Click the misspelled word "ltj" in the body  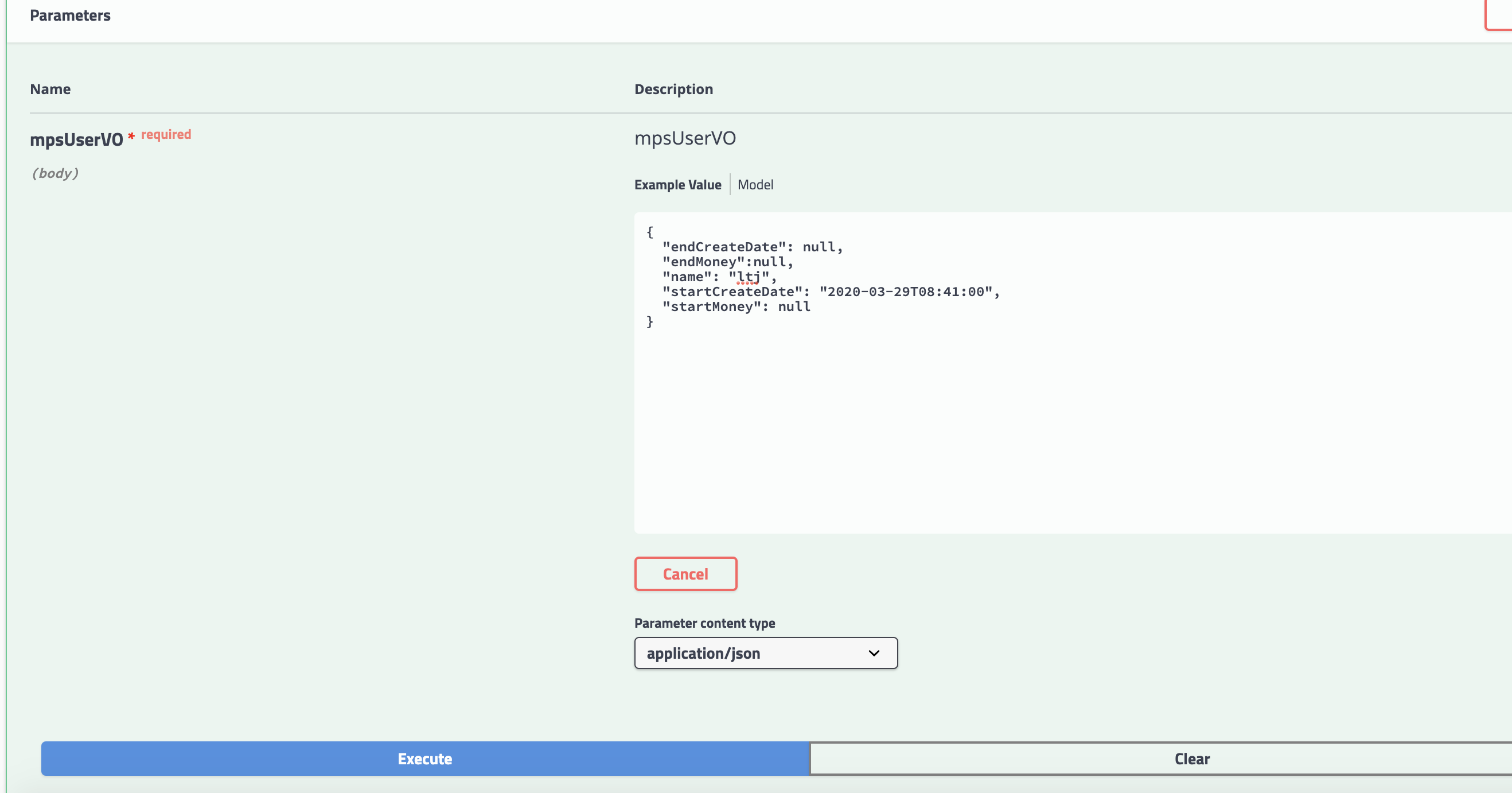coord(748,277)
